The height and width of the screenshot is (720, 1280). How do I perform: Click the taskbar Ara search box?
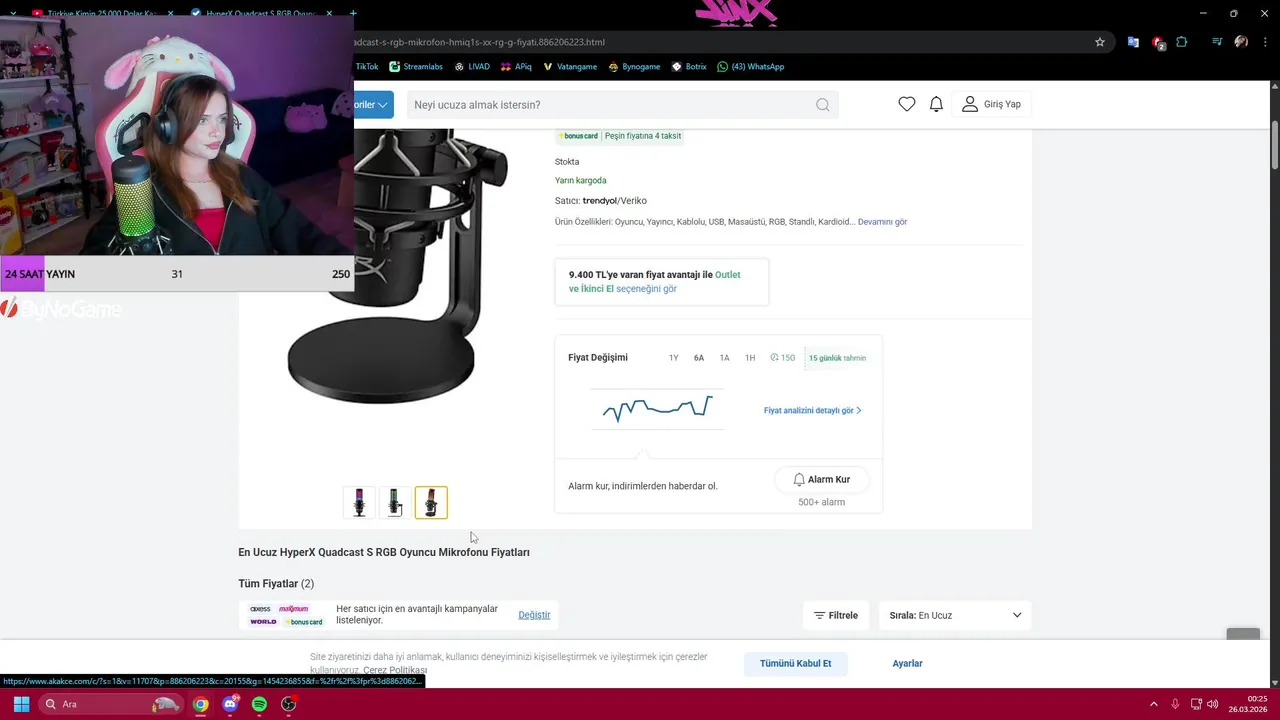click(x=112, y=704)
